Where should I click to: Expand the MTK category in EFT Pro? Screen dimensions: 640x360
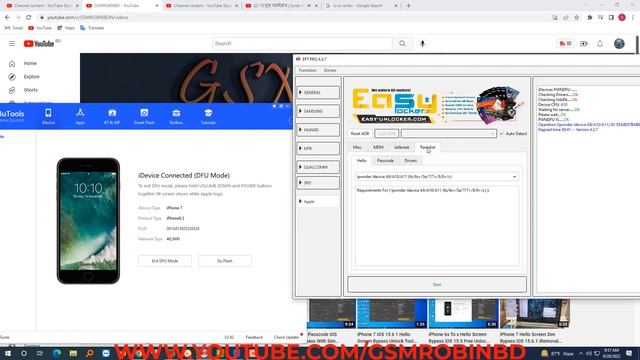click(318, 149)
